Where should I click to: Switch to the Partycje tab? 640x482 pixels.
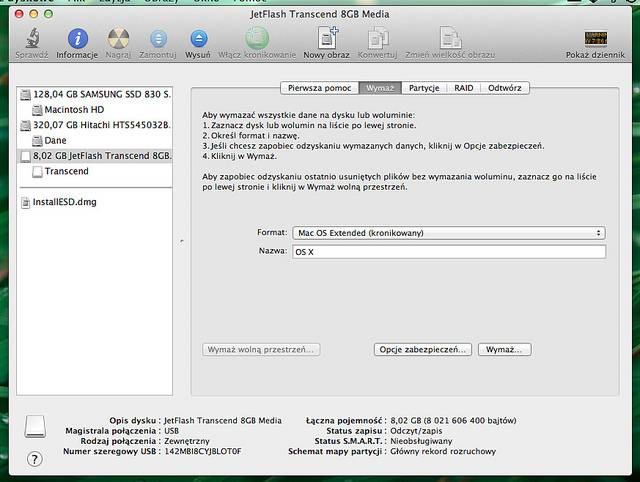click(424, 88)
